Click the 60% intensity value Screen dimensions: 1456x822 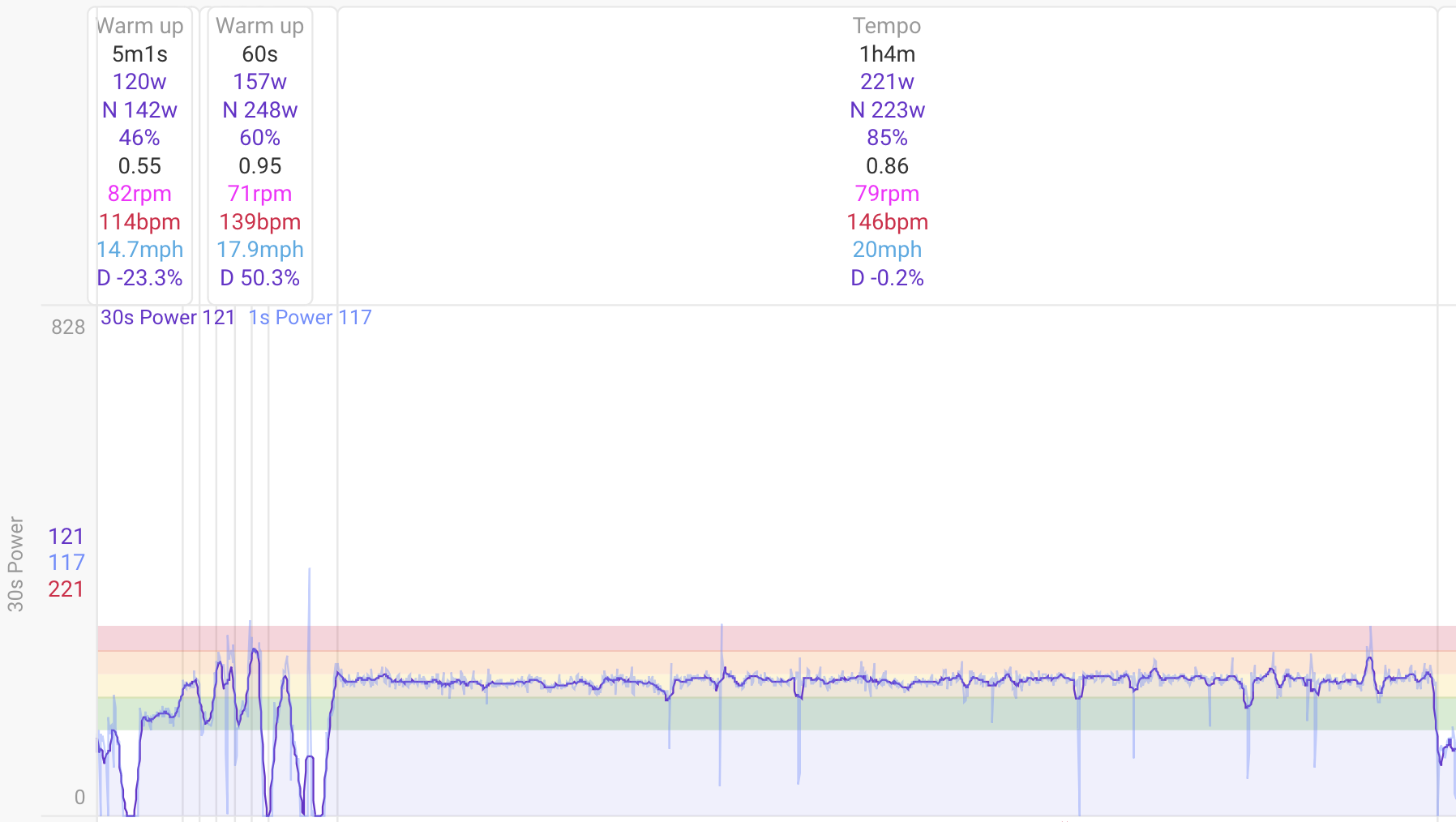(259, 138)
